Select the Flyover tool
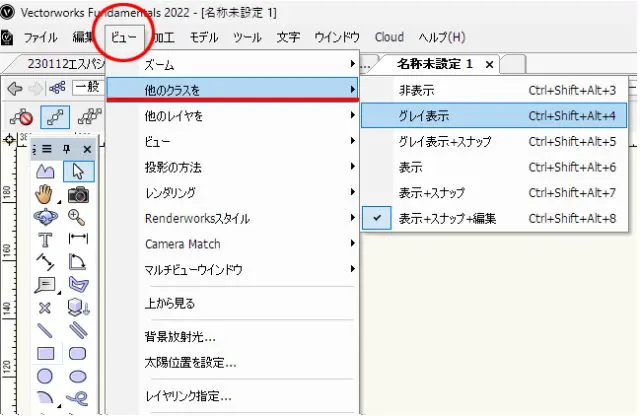Viewport: 640px width, 416px height. (45, 216)
